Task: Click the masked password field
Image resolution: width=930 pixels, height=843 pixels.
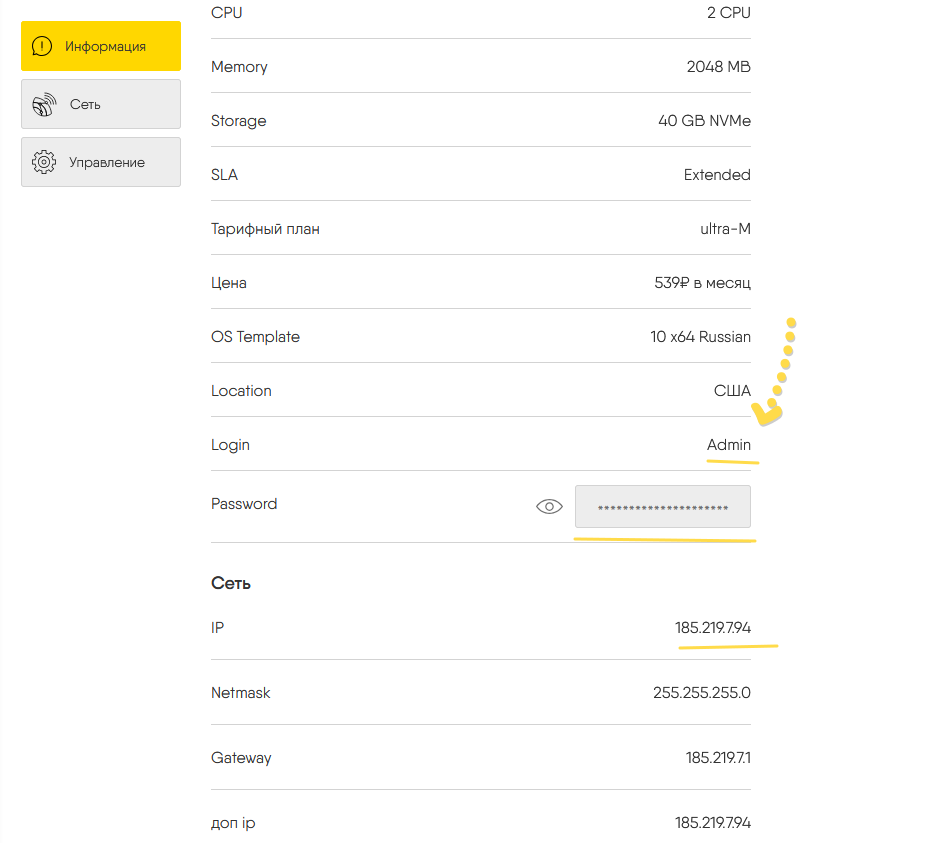Action: pos(662,507)
